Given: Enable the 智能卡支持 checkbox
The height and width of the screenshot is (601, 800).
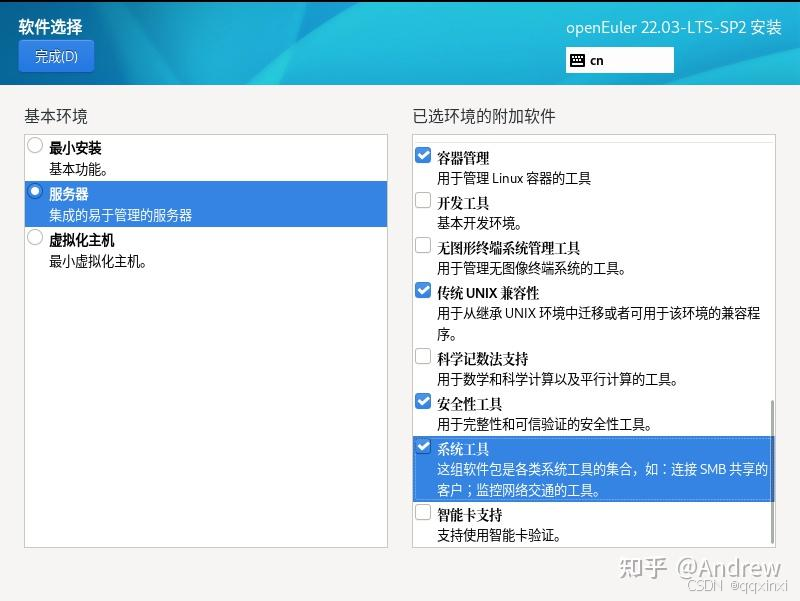Looking at the screenshot, I should coord(423,512).
